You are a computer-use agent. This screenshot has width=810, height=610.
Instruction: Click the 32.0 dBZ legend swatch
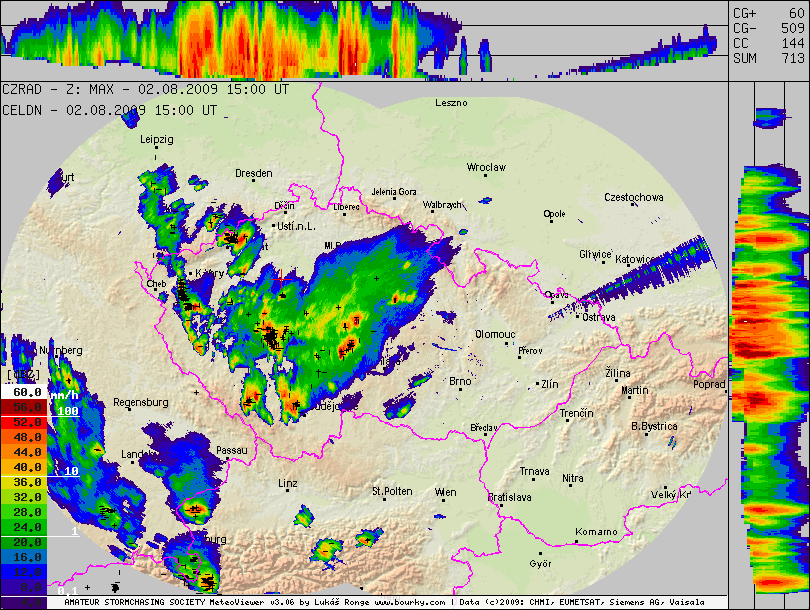(x=24, y=497)
